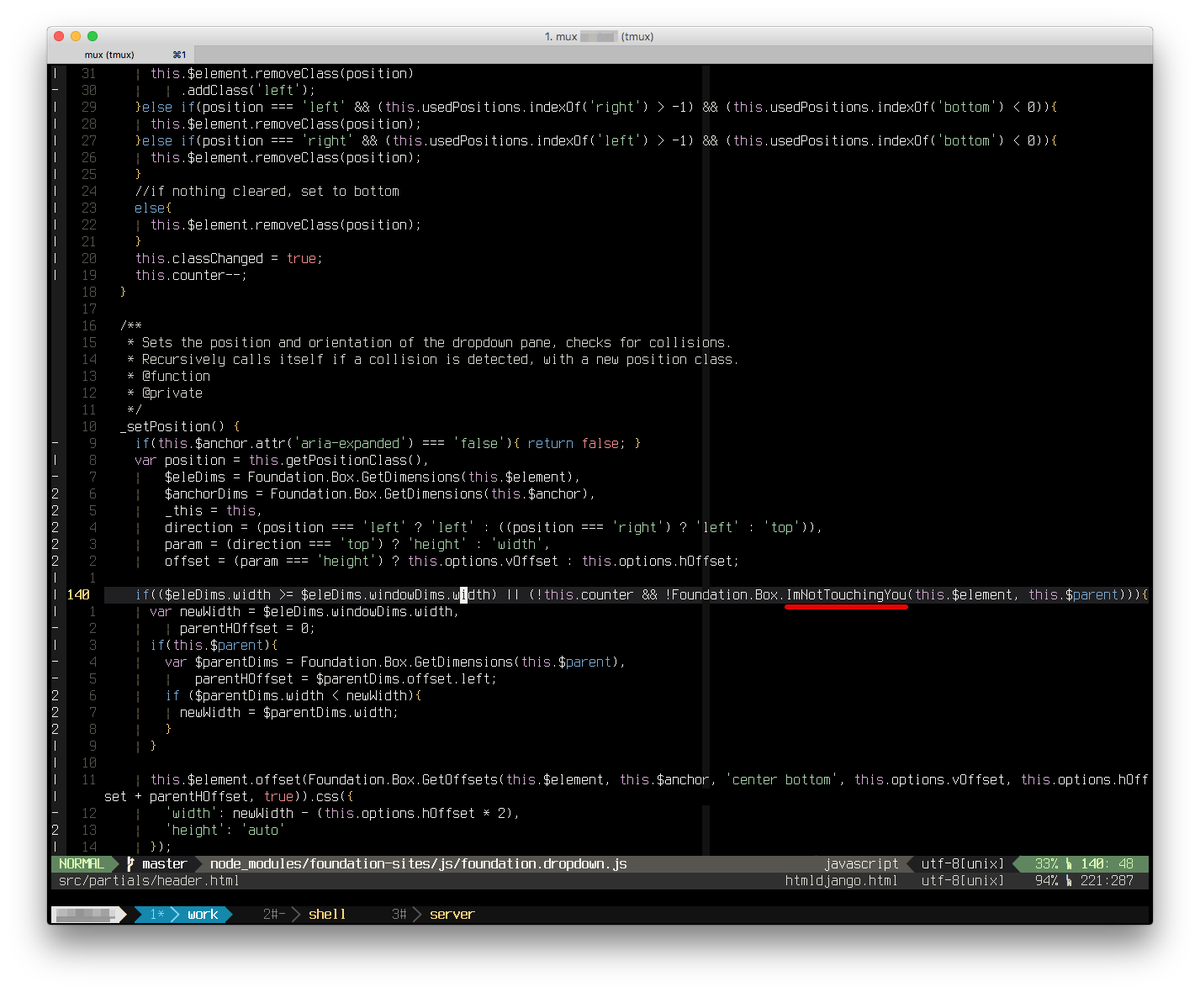Click file path 'foundation.dropdown.js' in statusline
Screen dimensions: 1200x992
point(546,863)
